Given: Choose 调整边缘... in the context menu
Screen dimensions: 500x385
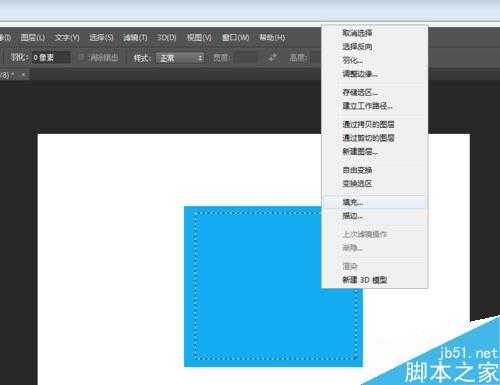Looking at the screenshot, I should (375, 74).
